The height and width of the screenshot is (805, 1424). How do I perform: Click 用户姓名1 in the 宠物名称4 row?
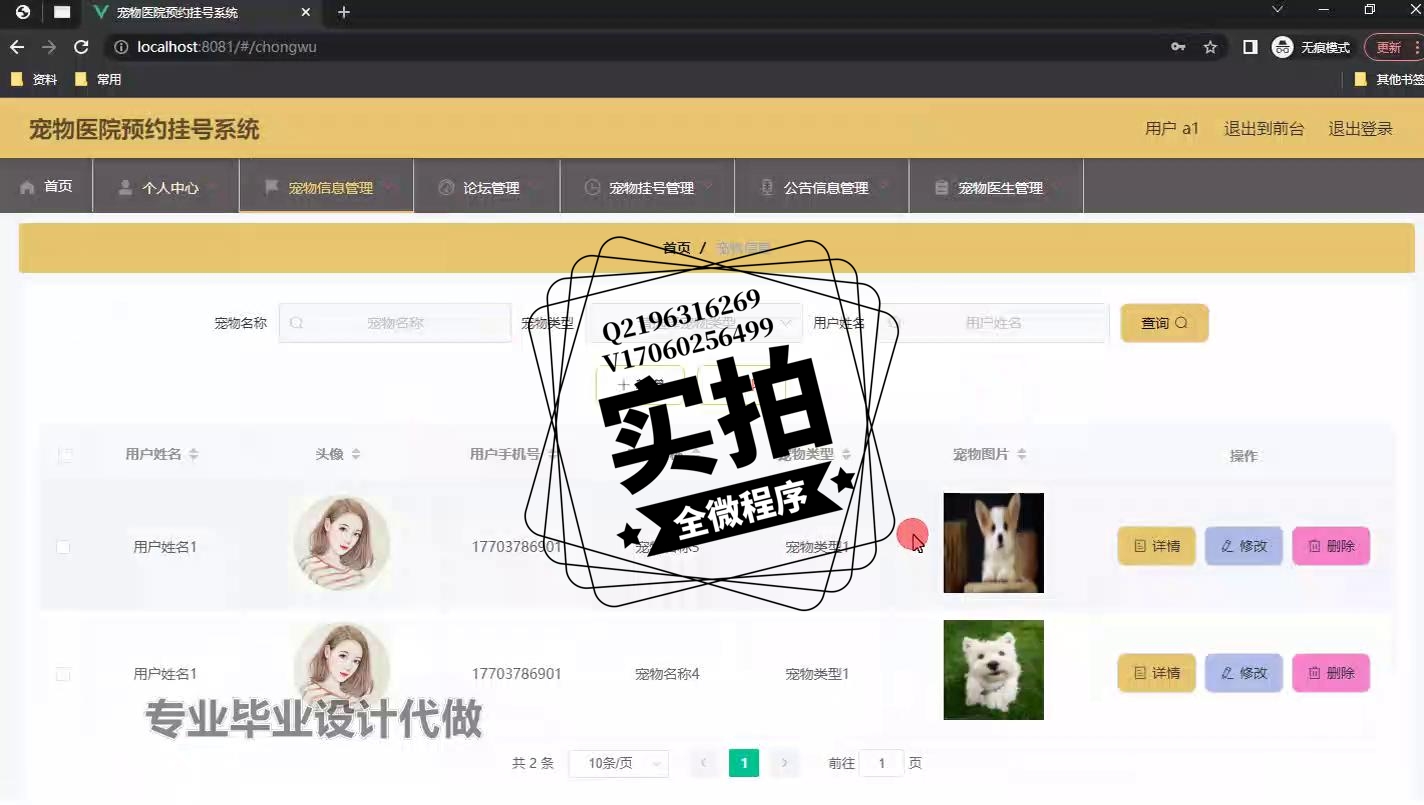click(x=165, y=674)
